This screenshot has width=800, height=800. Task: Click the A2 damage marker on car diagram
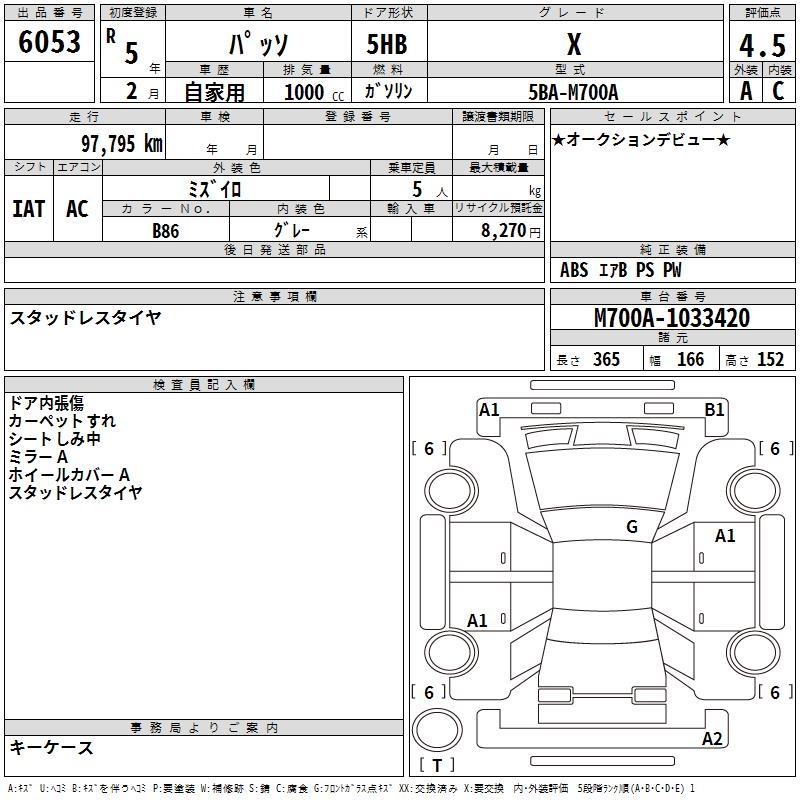click(x=712, y=739)
